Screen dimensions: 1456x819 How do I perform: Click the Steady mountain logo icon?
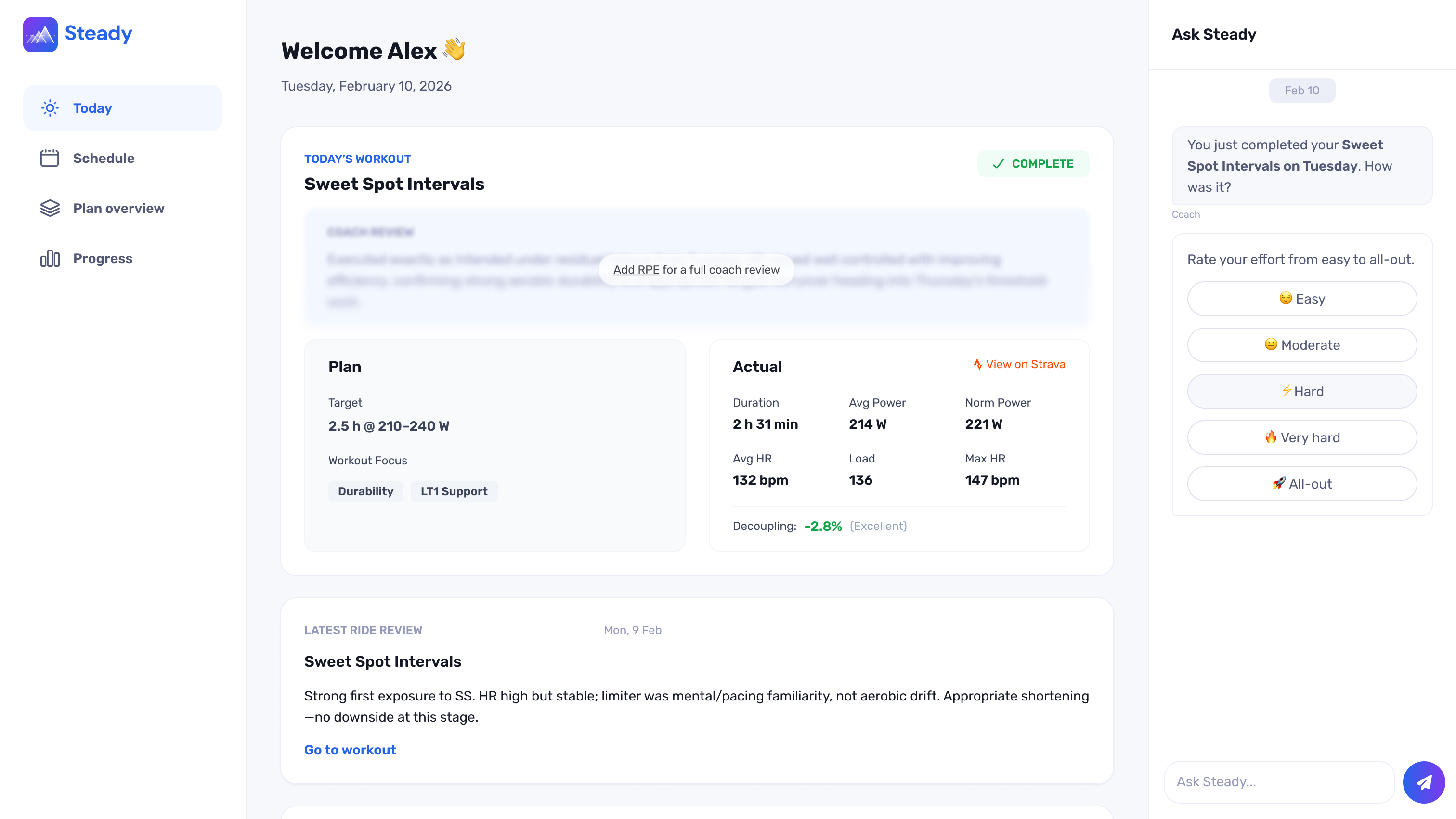40,35
